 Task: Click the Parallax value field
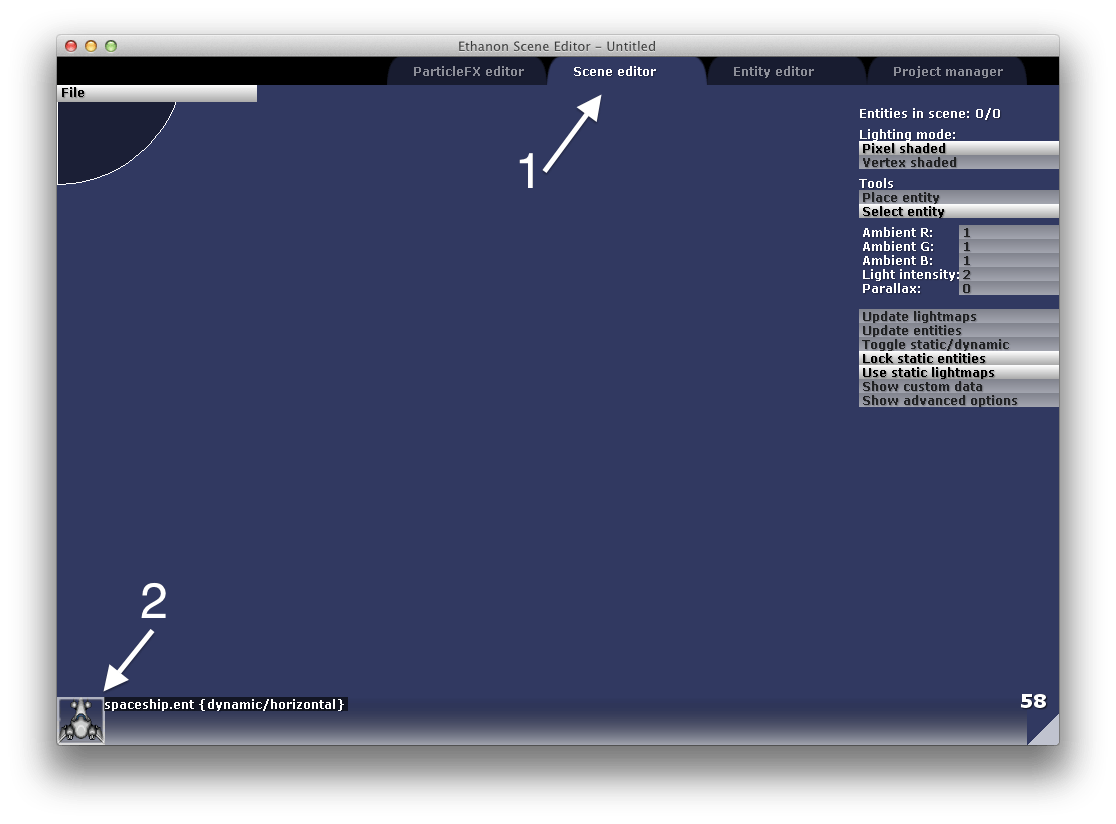1007,288
